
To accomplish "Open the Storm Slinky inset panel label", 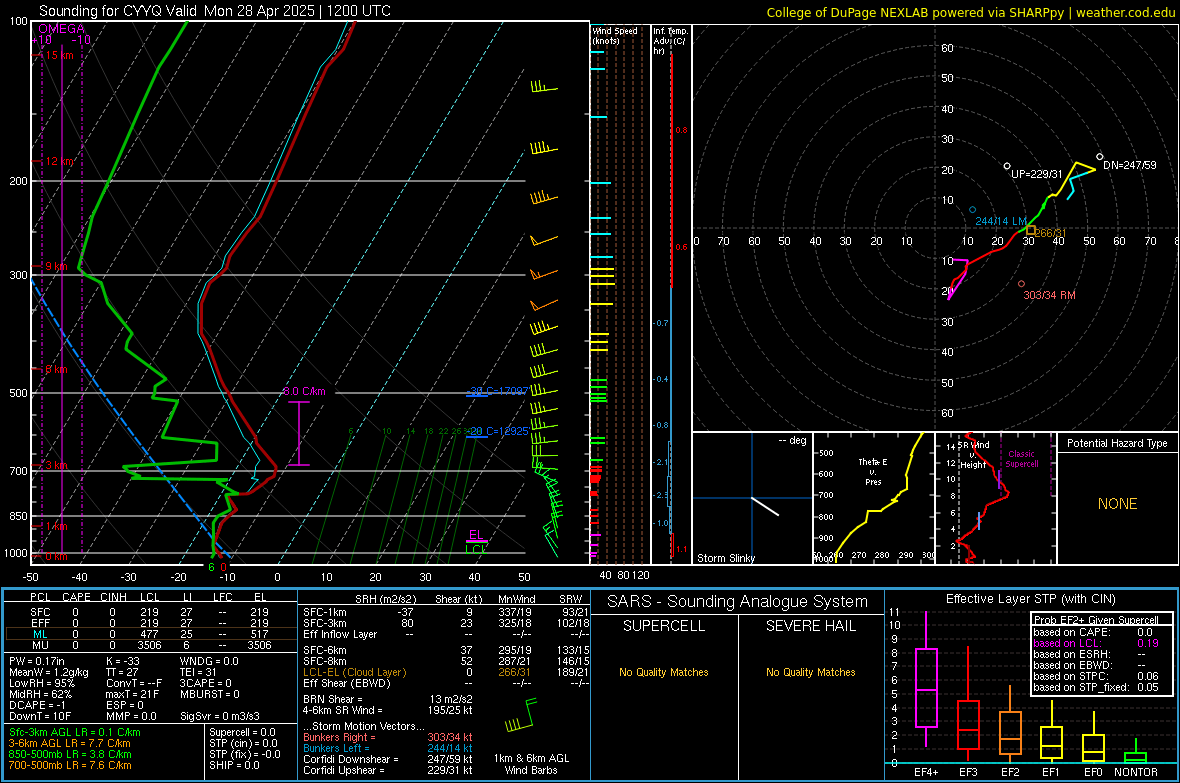I will pyautogui.click(x=725, y=558).
